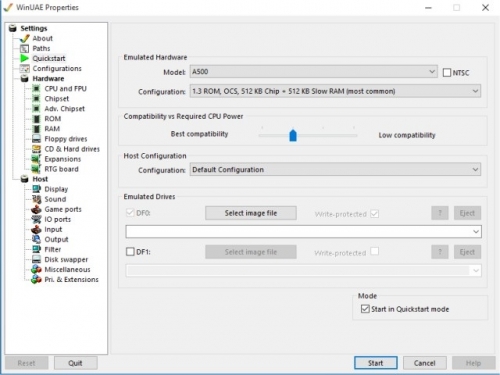Click DF1 Select image file button
Screen dimensions: 500x375
pos(251,252)
